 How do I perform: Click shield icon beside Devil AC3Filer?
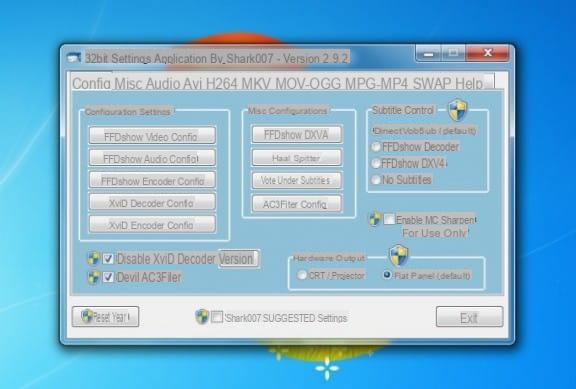point(94,277)
